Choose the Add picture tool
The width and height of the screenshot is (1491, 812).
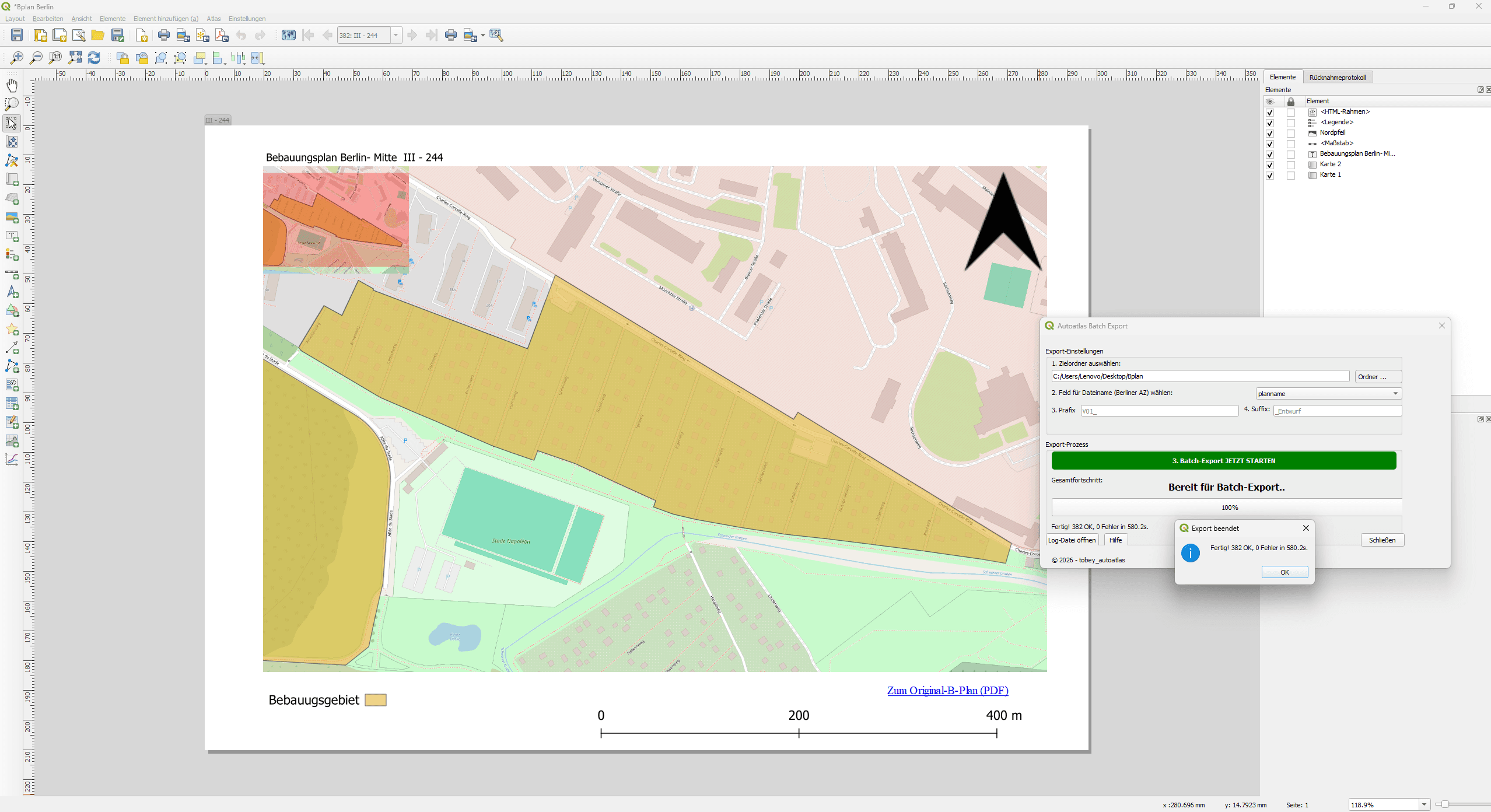(x=12, y=217)
